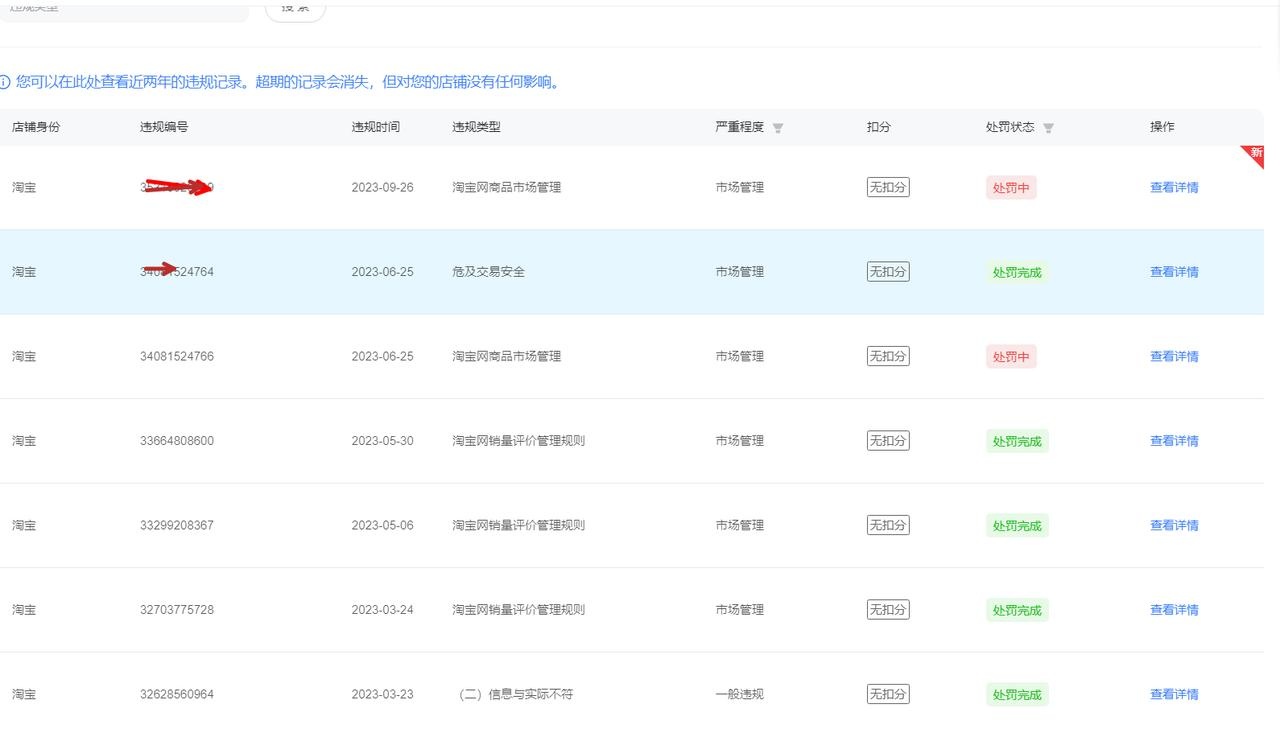The width and height of the screenshot is (1280, 733).
Task: Click the 违规编号 column header
Action: pos(164,127)
